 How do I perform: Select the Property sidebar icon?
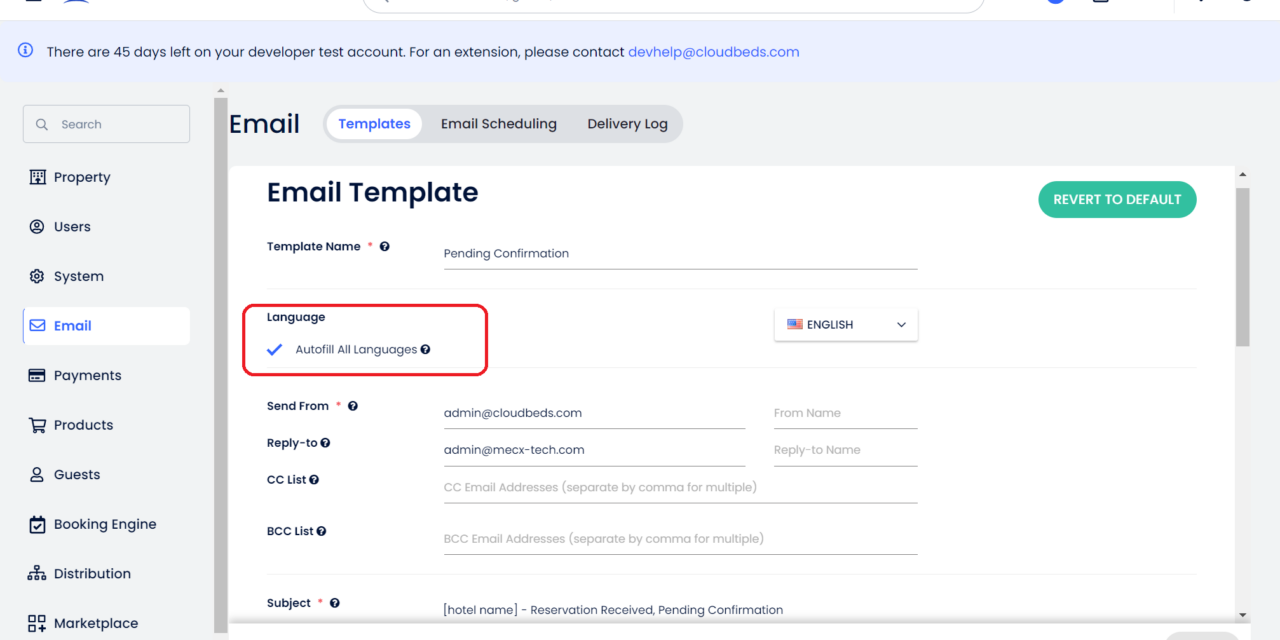point(37,177)
